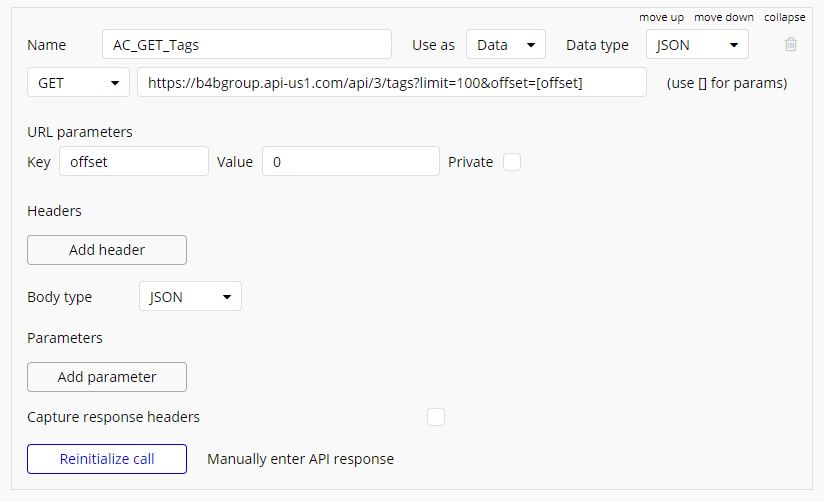Collapse the API call panel
Image resolution: width=824 pixels, height=502 pixels.
(x=784, y=17)
